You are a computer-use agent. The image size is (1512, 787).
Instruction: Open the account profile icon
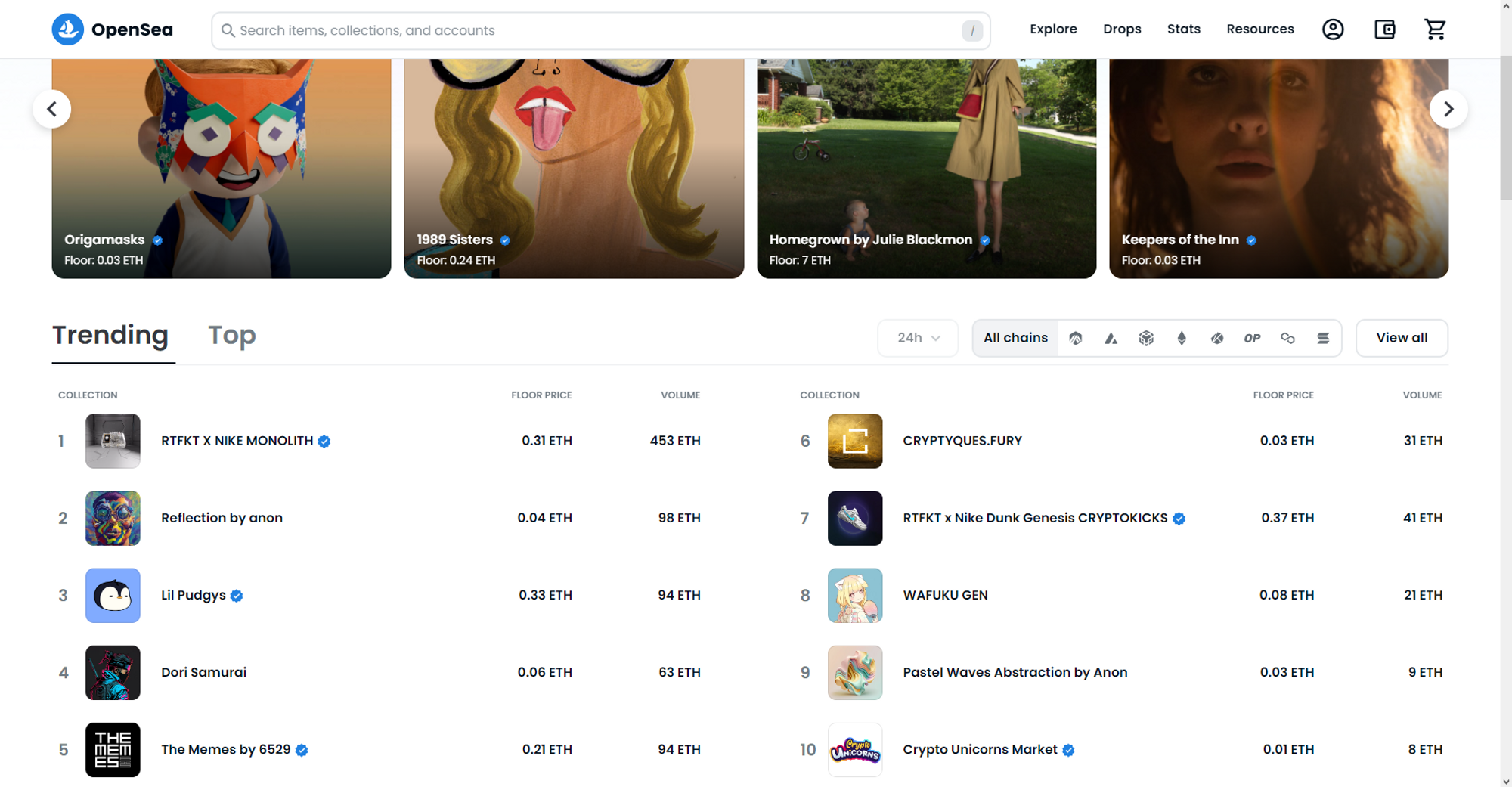1333,29
